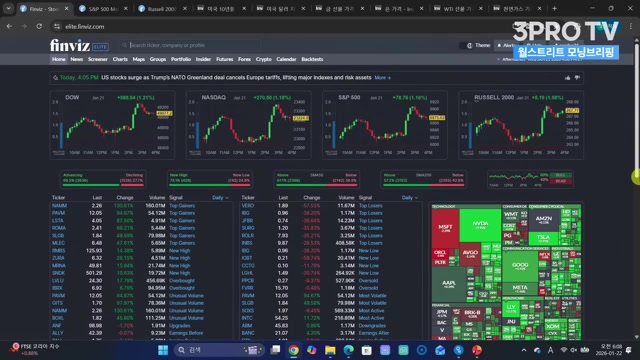Click AAPL tile in the heatmap
Image resolution: width=640 pixels, height=360 pixels.
[x=449, y=284]
